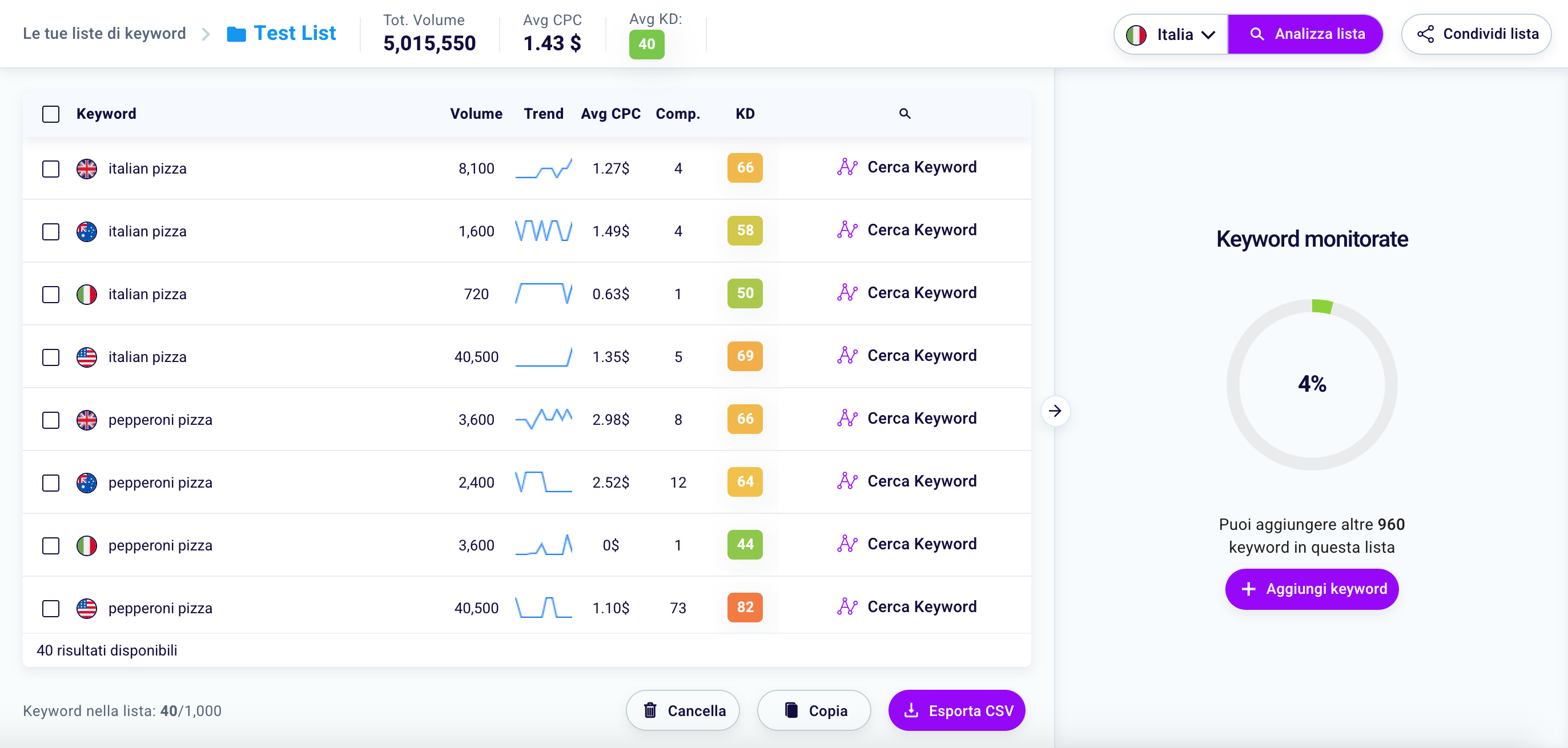Click the breadcrumb chevron after keyword lists
1568x748 pixels.
coord(206,34)
